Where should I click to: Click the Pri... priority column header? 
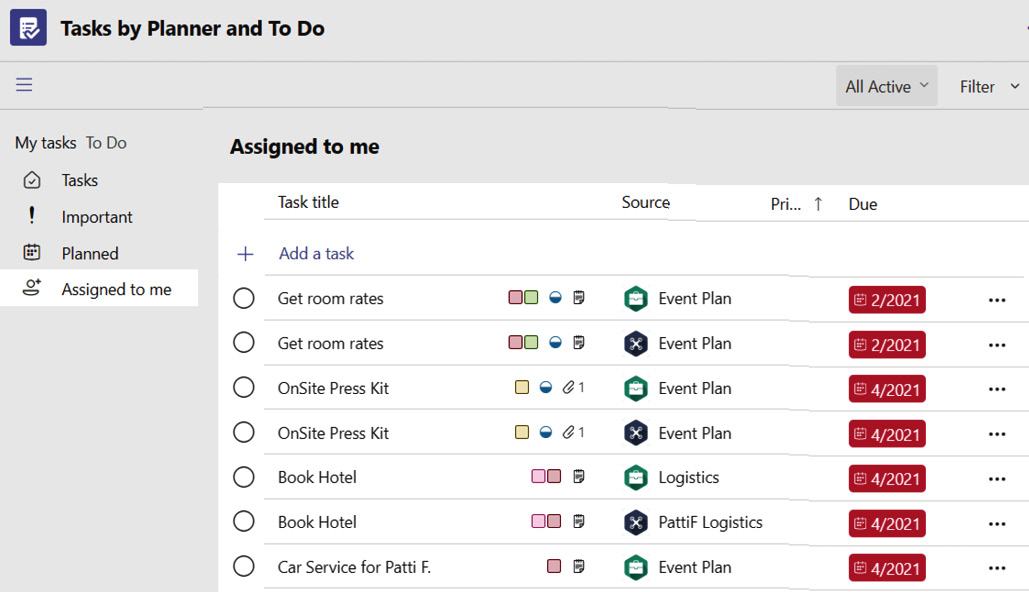[x=786, y=204]
